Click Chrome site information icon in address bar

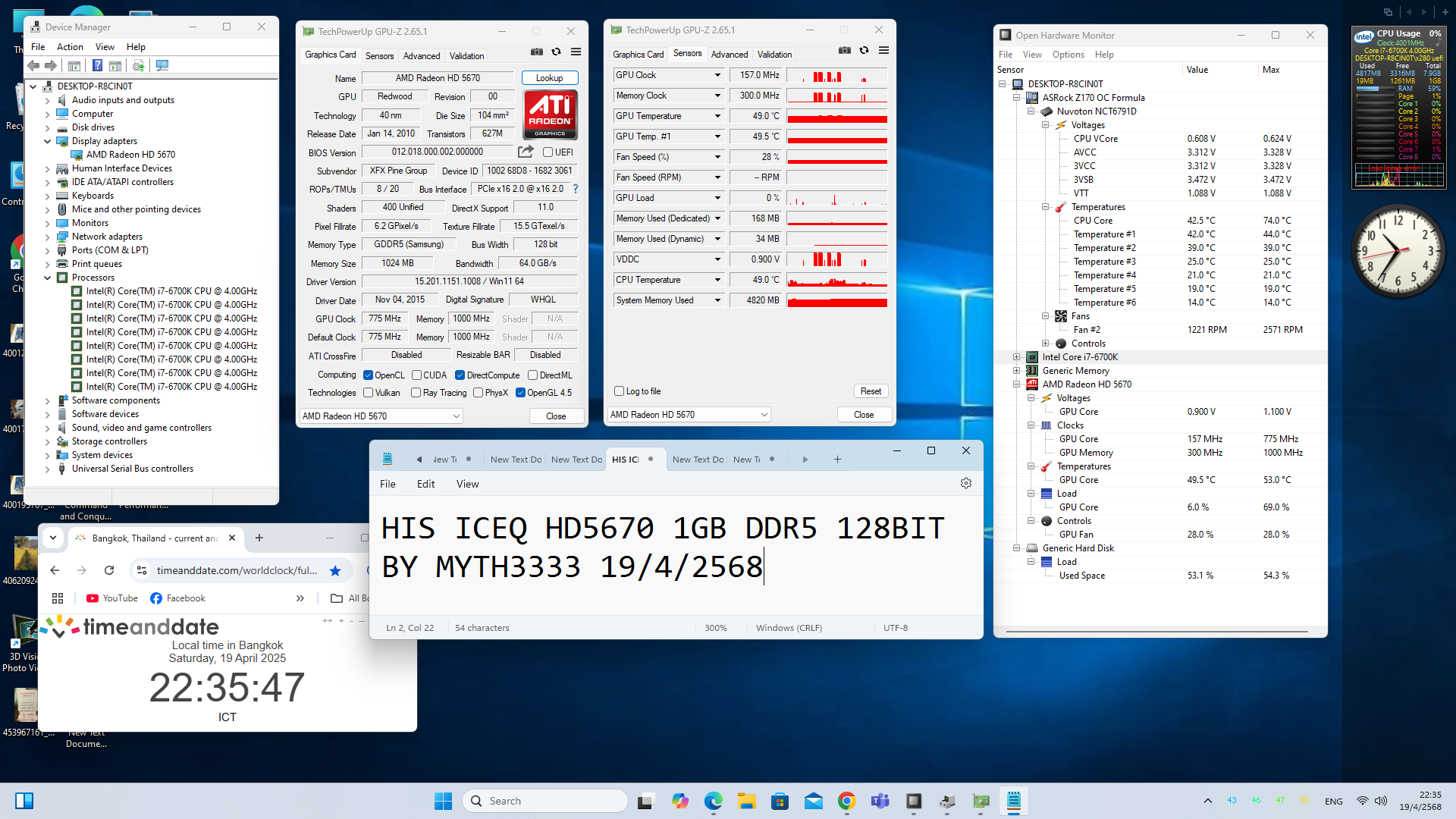tap(141, 570)
